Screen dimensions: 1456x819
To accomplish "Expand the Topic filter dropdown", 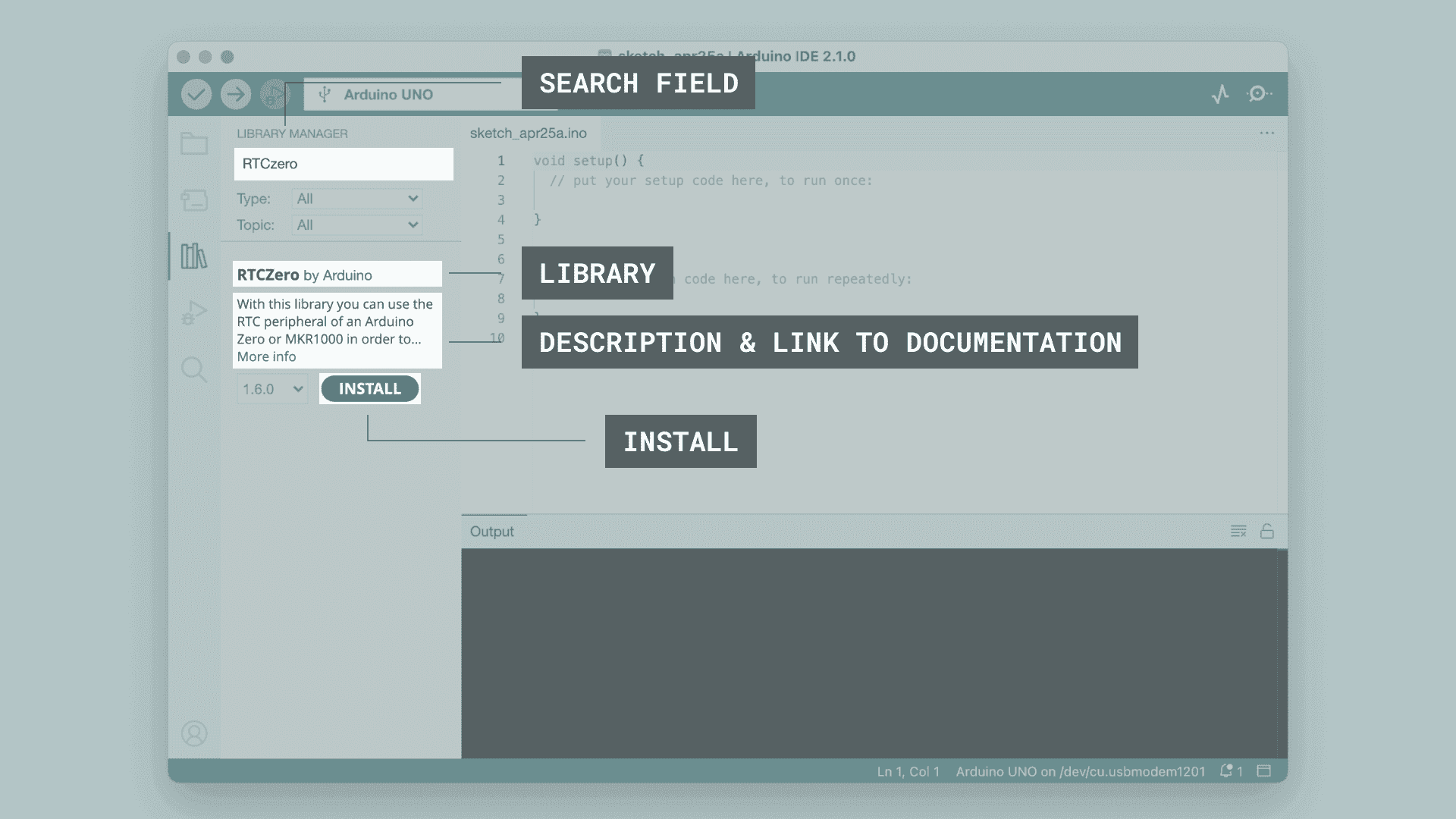I will pyautogui.click(x=357, y=225).
